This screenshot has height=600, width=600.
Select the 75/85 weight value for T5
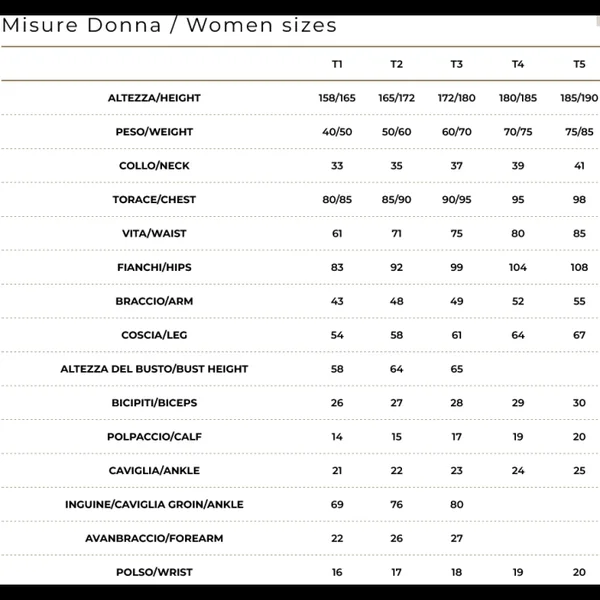pyautogui.click(x=579, y=132)
